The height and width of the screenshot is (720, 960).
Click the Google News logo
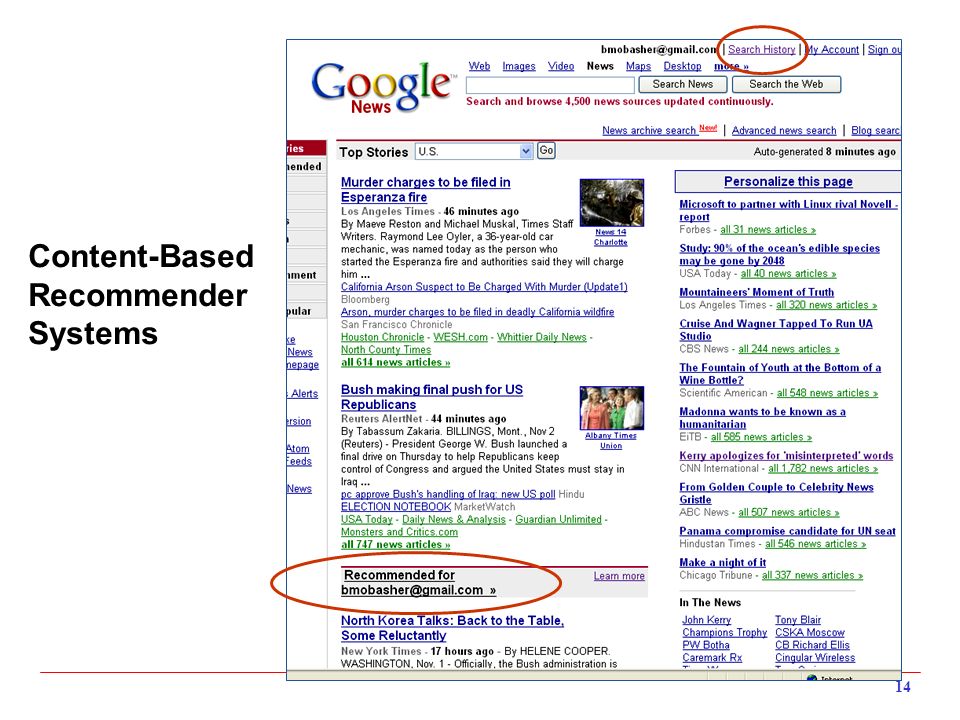[x=383, y=87]
